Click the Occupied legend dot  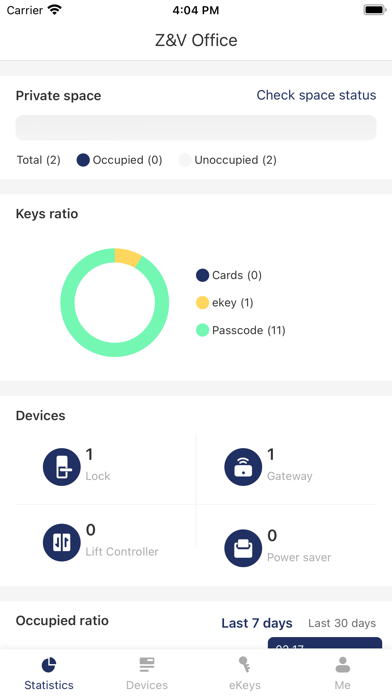point(83,160)
